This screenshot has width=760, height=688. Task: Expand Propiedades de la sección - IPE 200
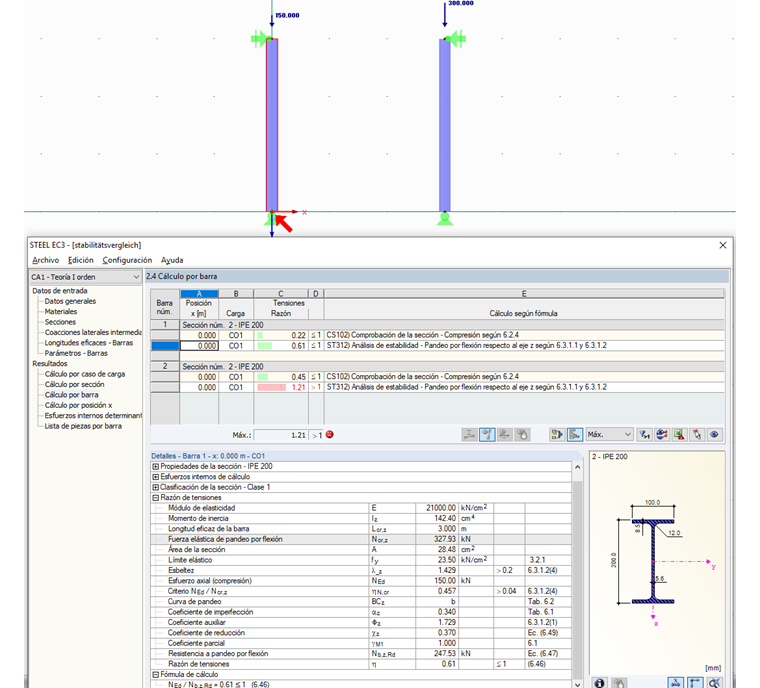point(156,466)
